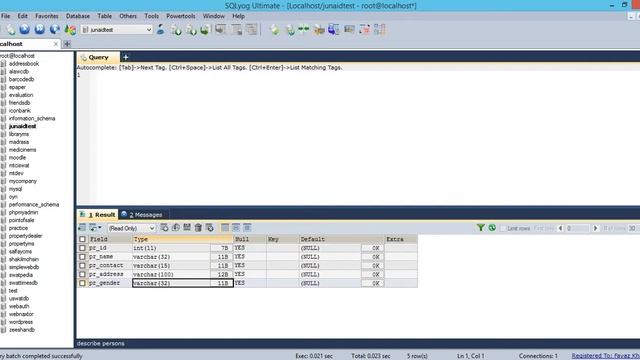
Task: Select the information_schema database in tree
Action: click(32, 118)
